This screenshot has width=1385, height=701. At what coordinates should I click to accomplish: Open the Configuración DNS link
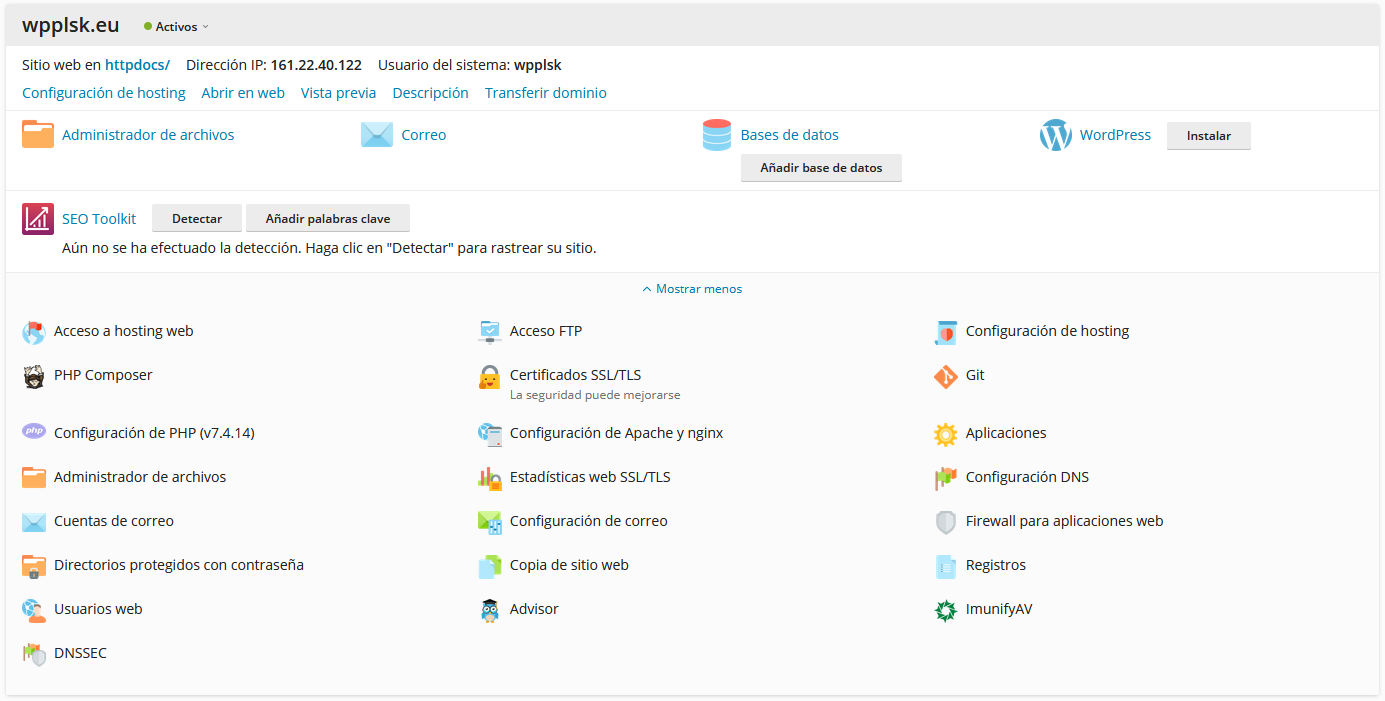[1028, 477]
